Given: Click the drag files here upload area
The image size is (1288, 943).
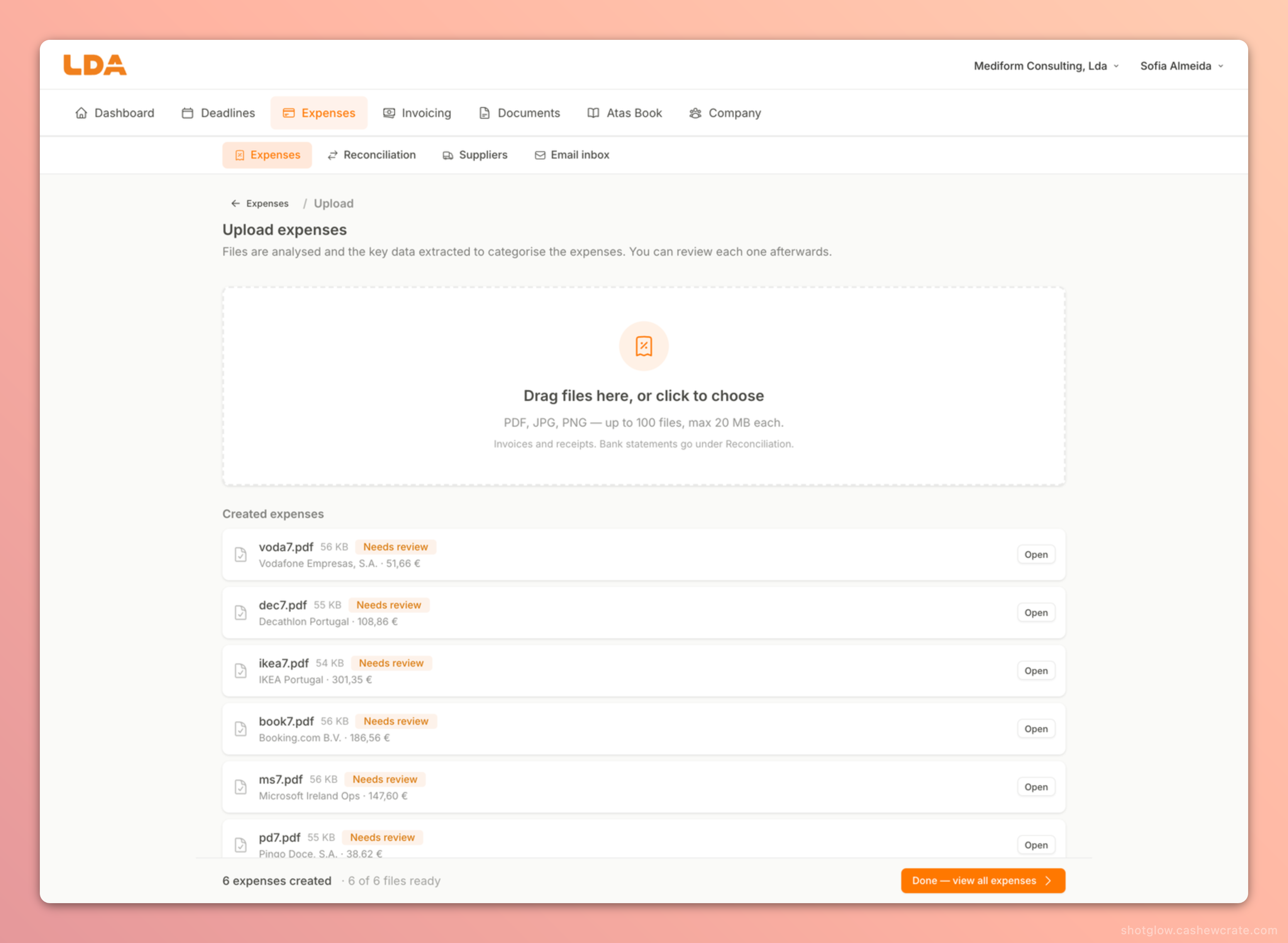Looking at the screenshot, I should pos(644,386).
